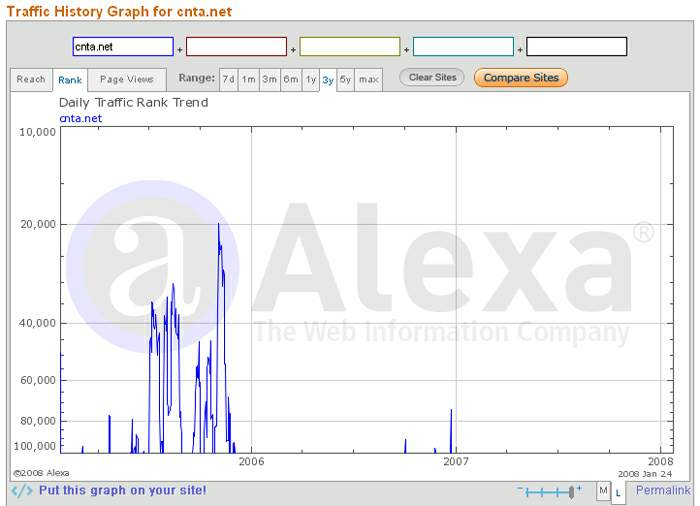Click the Compare Sites button

[521, 78]
